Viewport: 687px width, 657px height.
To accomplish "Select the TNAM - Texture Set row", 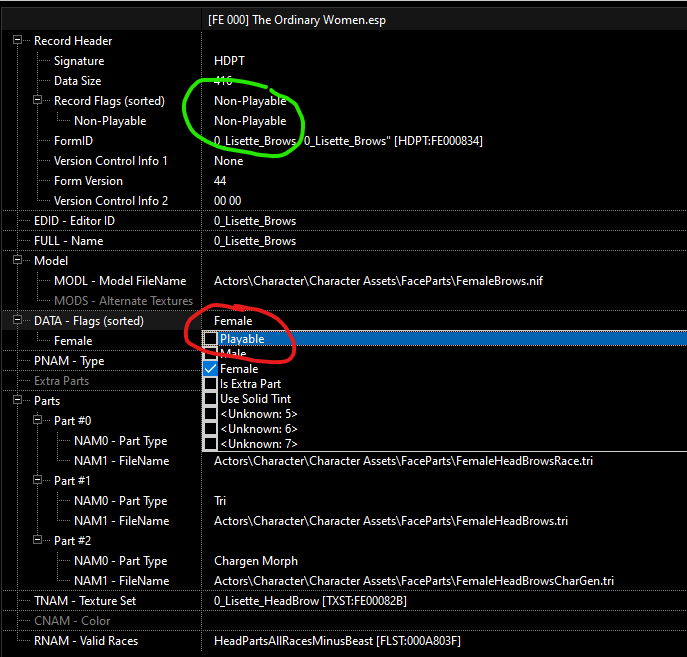I will click(85, 601).
